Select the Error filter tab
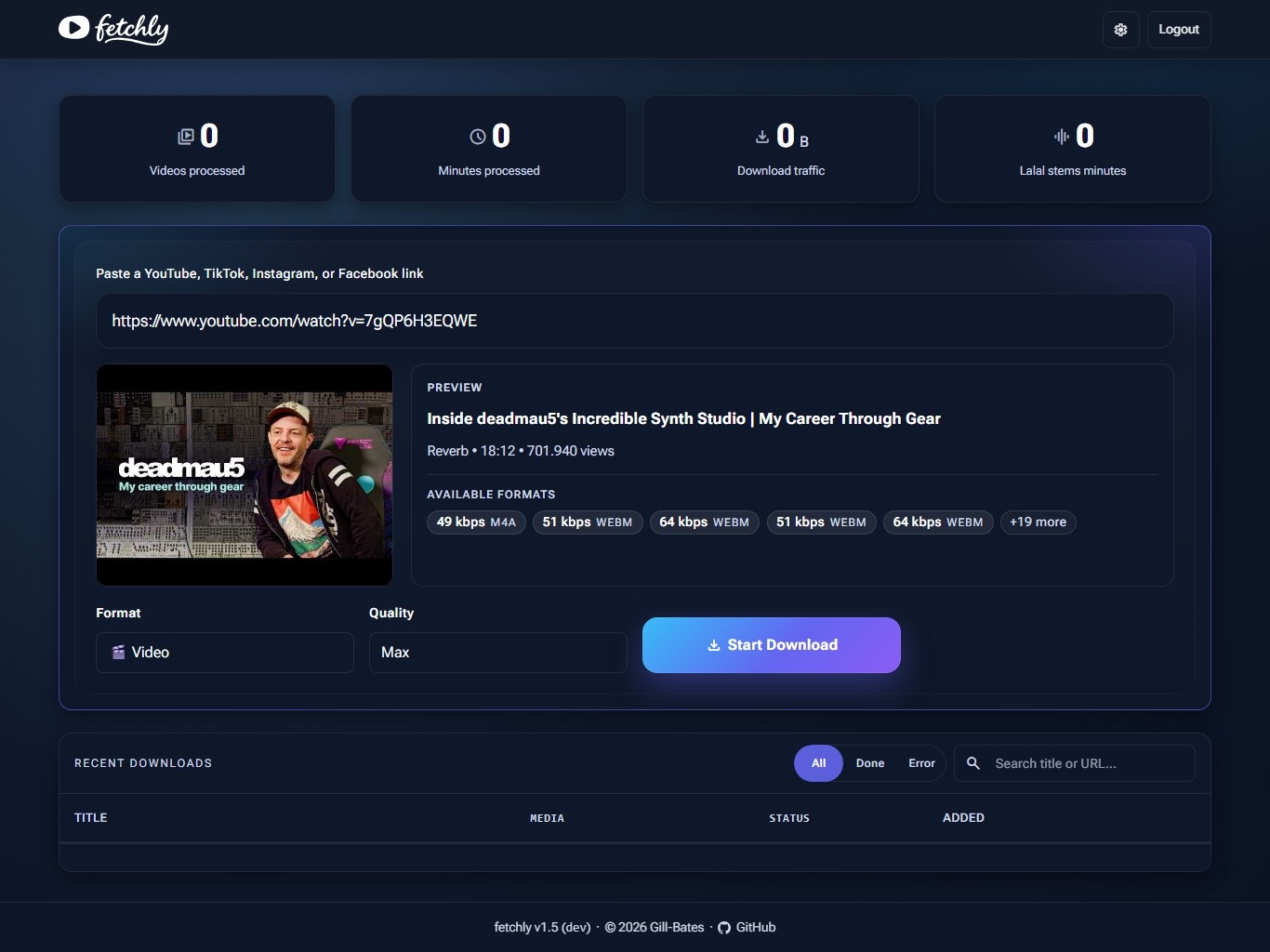The image size is (1270, 952). tap(921, 763)
